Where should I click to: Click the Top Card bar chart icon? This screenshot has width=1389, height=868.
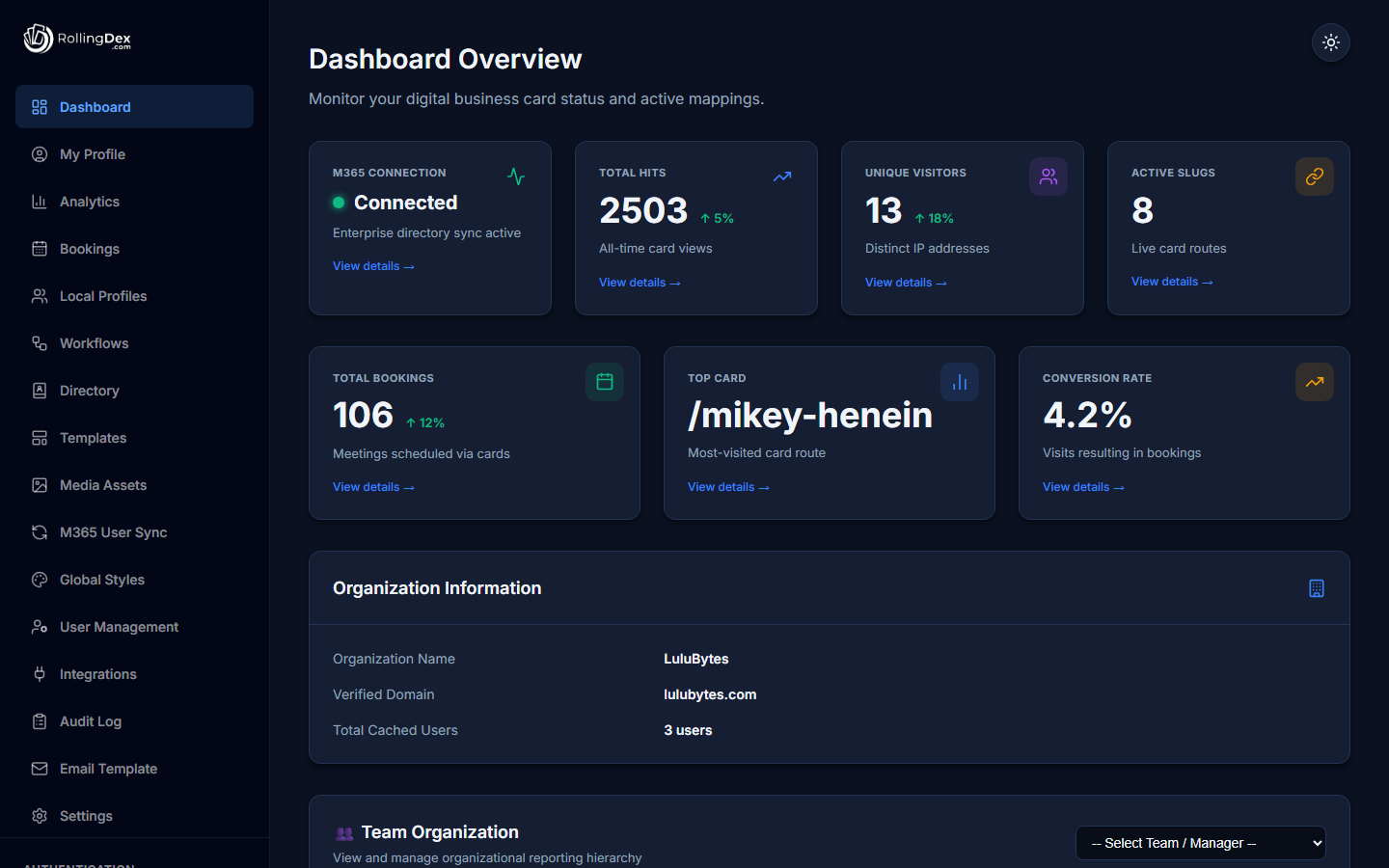tap(960, 382)
